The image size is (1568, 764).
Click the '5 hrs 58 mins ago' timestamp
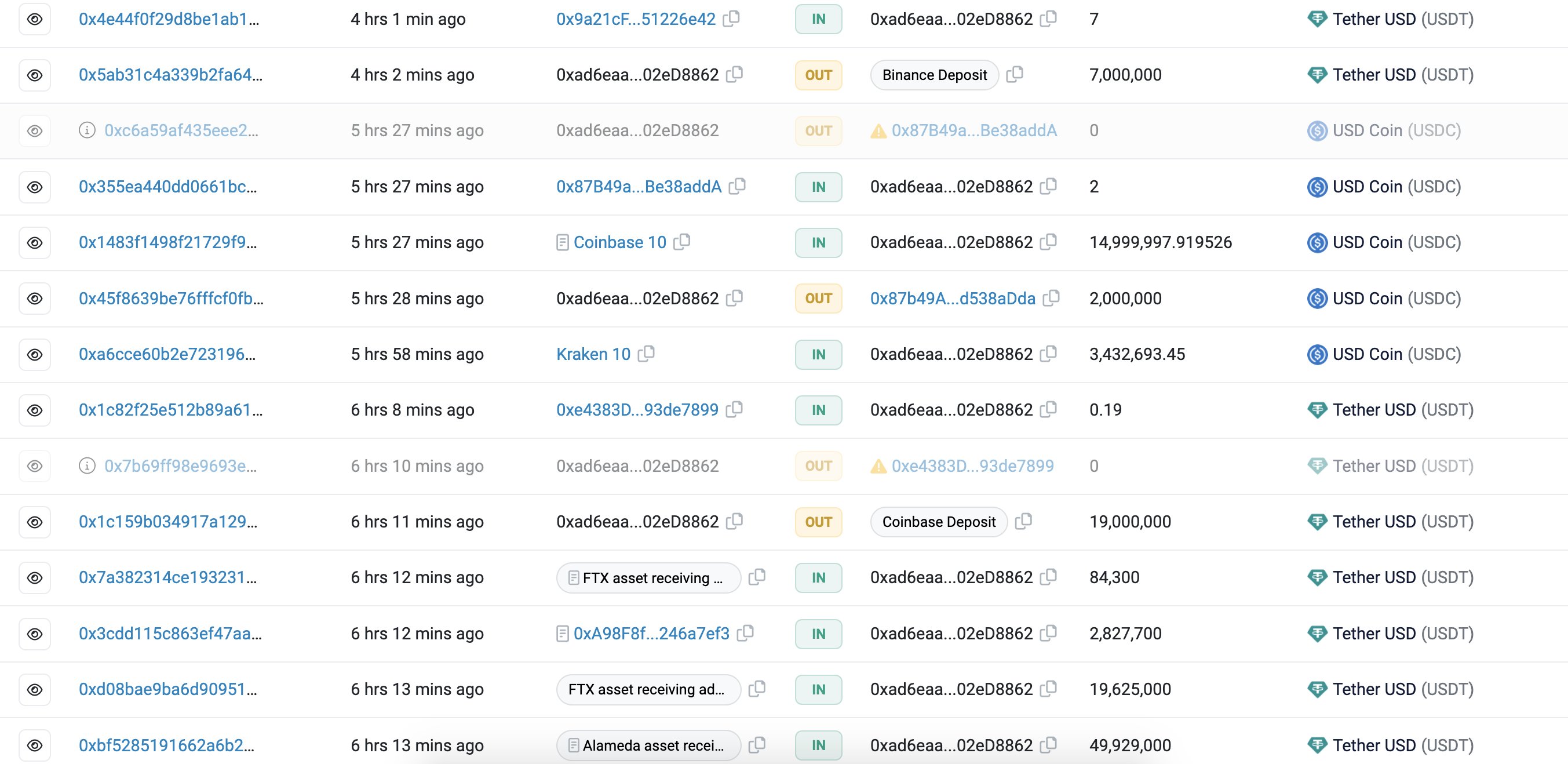[x=417, y=354]
